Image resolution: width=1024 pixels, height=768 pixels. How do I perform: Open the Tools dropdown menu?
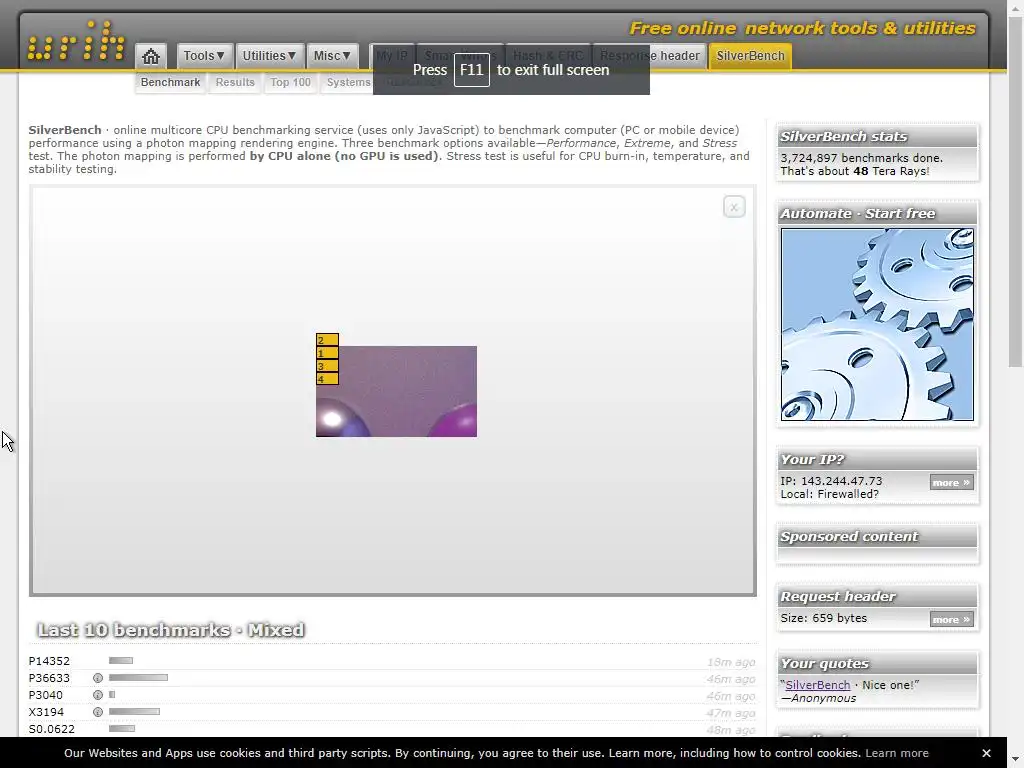click(x=204, y=56)
